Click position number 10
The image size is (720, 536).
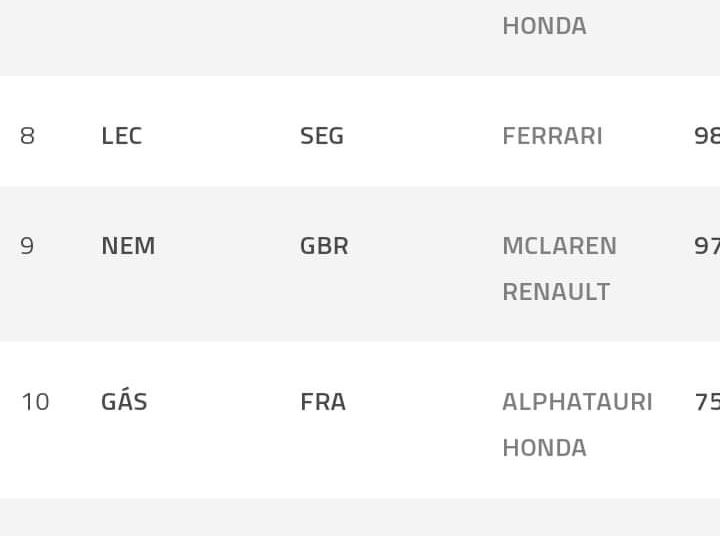(x=35, y=402)
